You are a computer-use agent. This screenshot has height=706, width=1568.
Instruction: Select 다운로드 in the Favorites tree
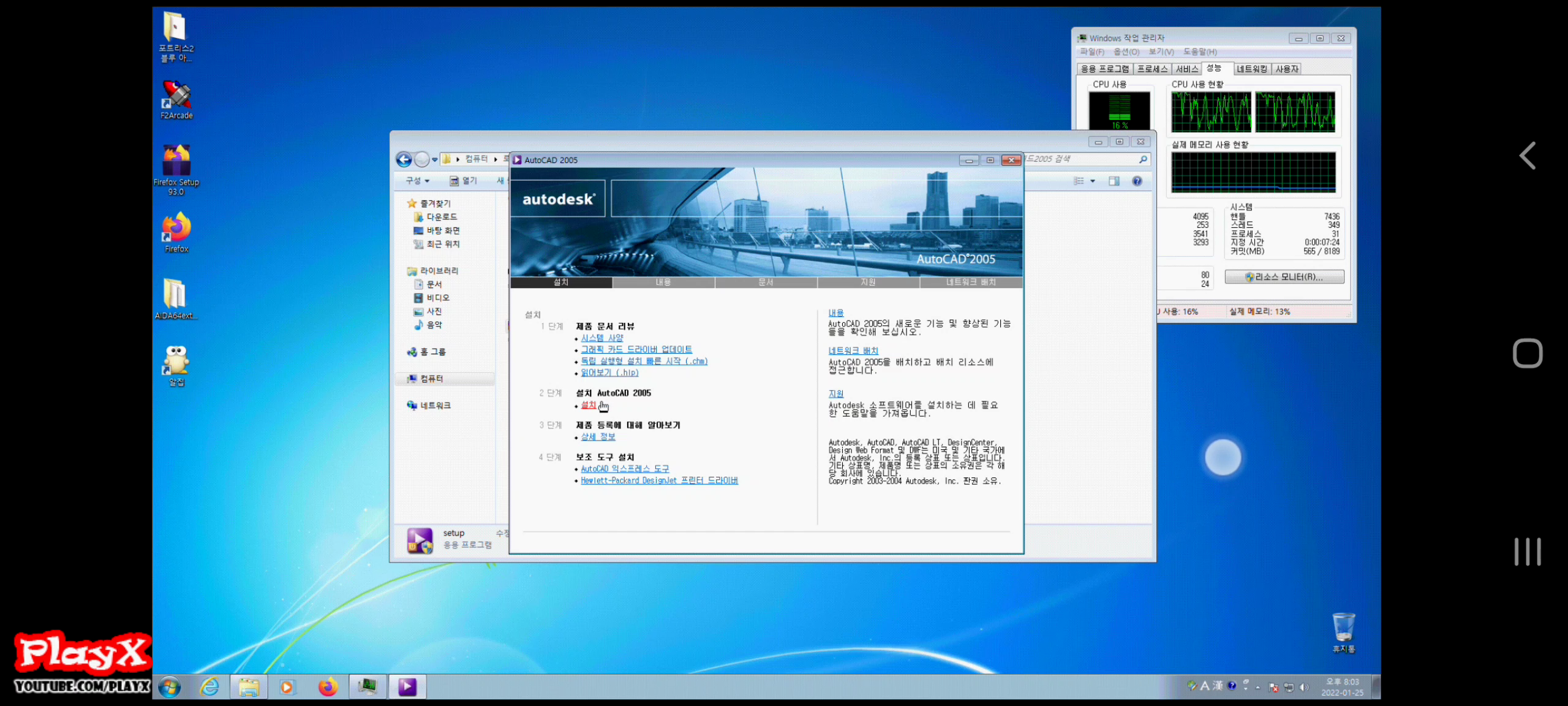pos(441,217)
